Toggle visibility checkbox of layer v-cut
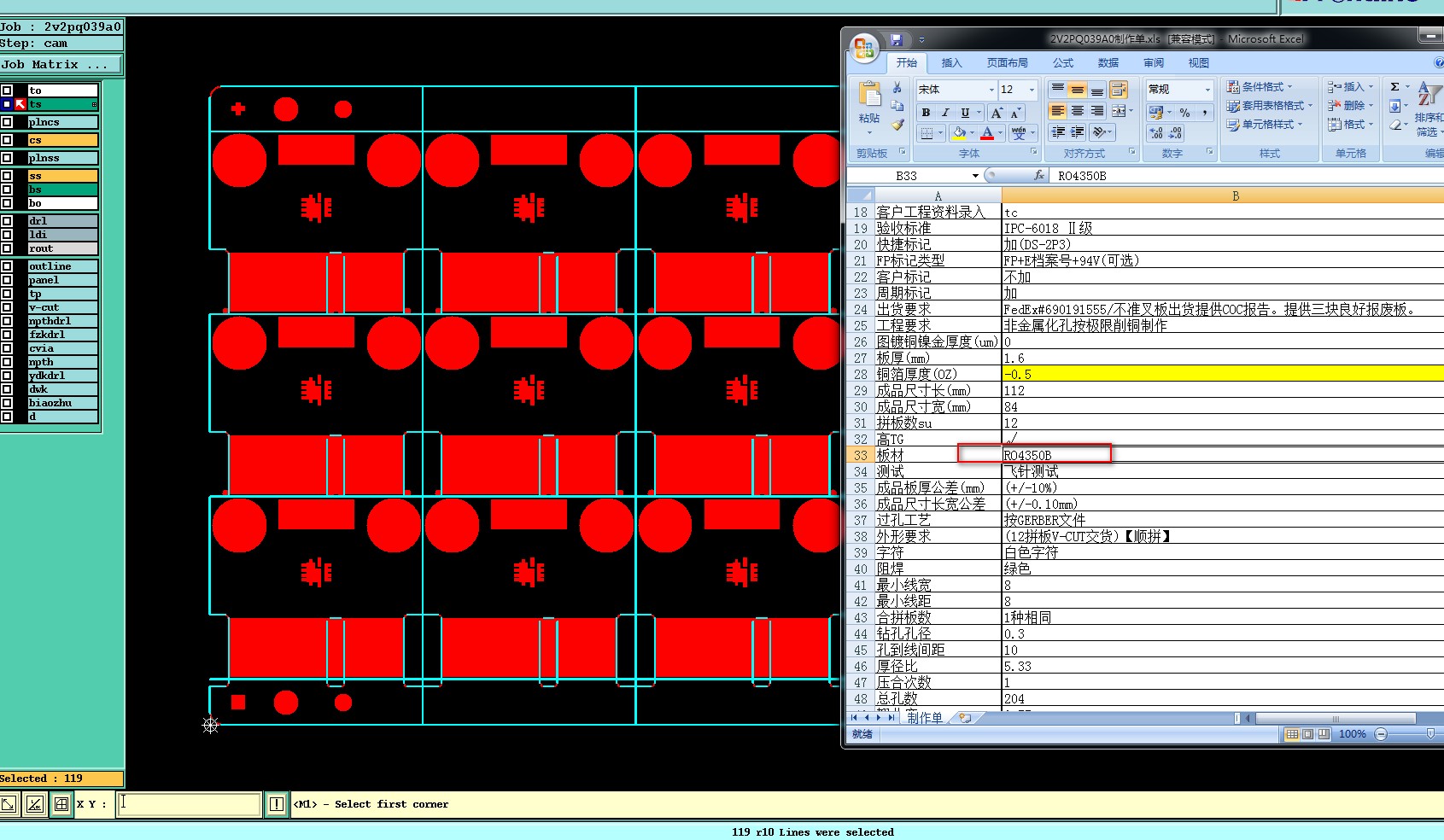The height and width of the screenshot is (840, 1444). pos(7,307)
